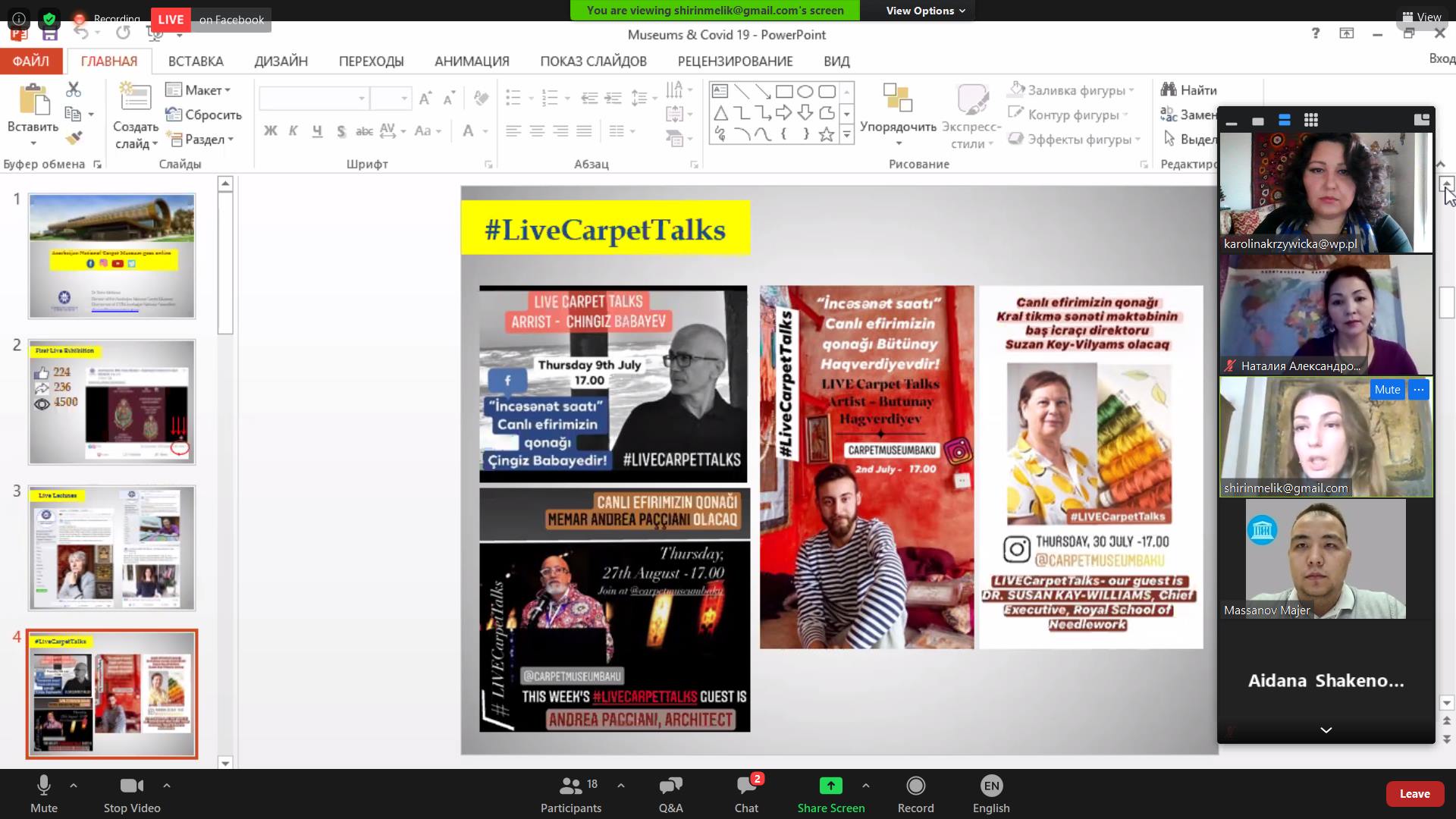Justify text in paragraph group
The width and height of the screenshot is (1456, 819).
coord(584,131)
